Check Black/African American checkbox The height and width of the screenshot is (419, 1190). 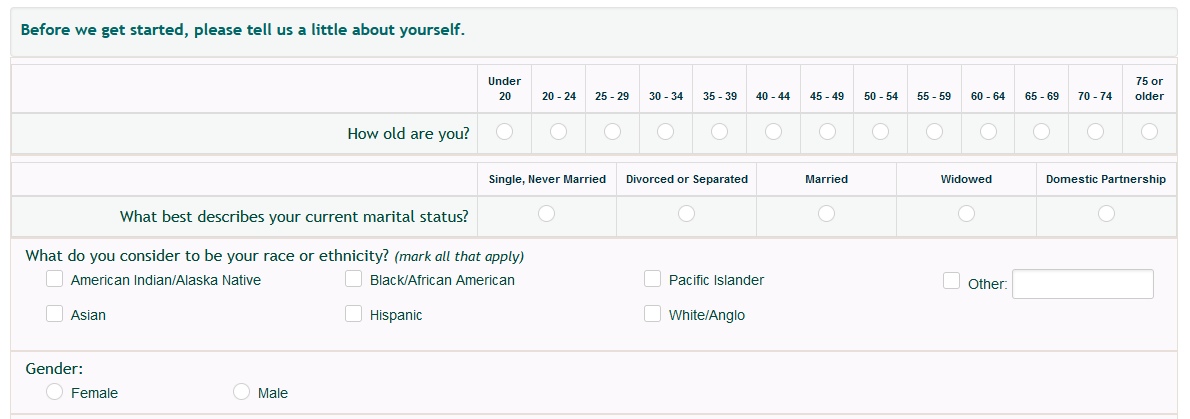(354, 279)
